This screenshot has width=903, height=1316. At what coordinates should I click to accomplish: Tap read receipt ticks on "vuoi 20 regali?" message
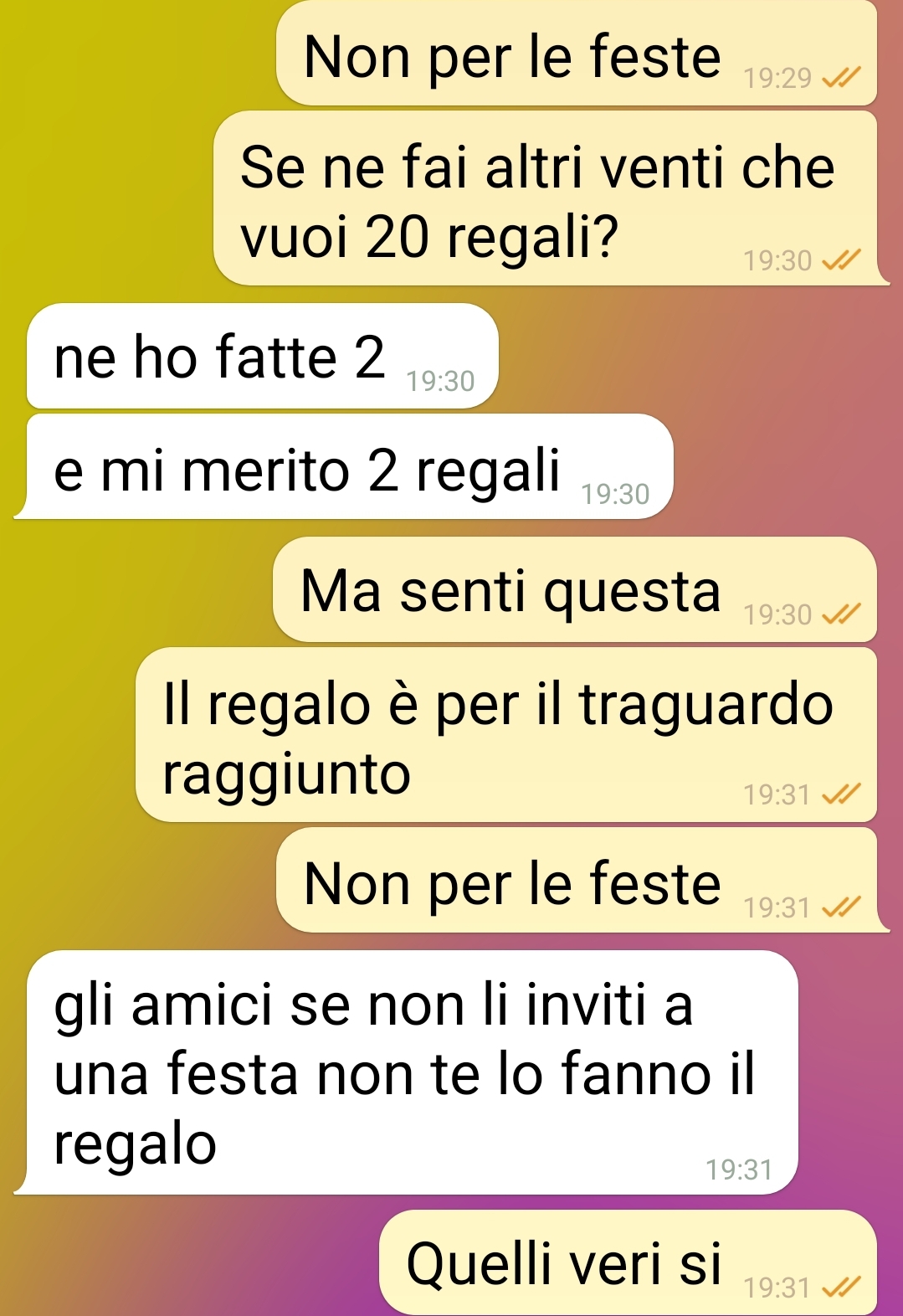[841, 260]
